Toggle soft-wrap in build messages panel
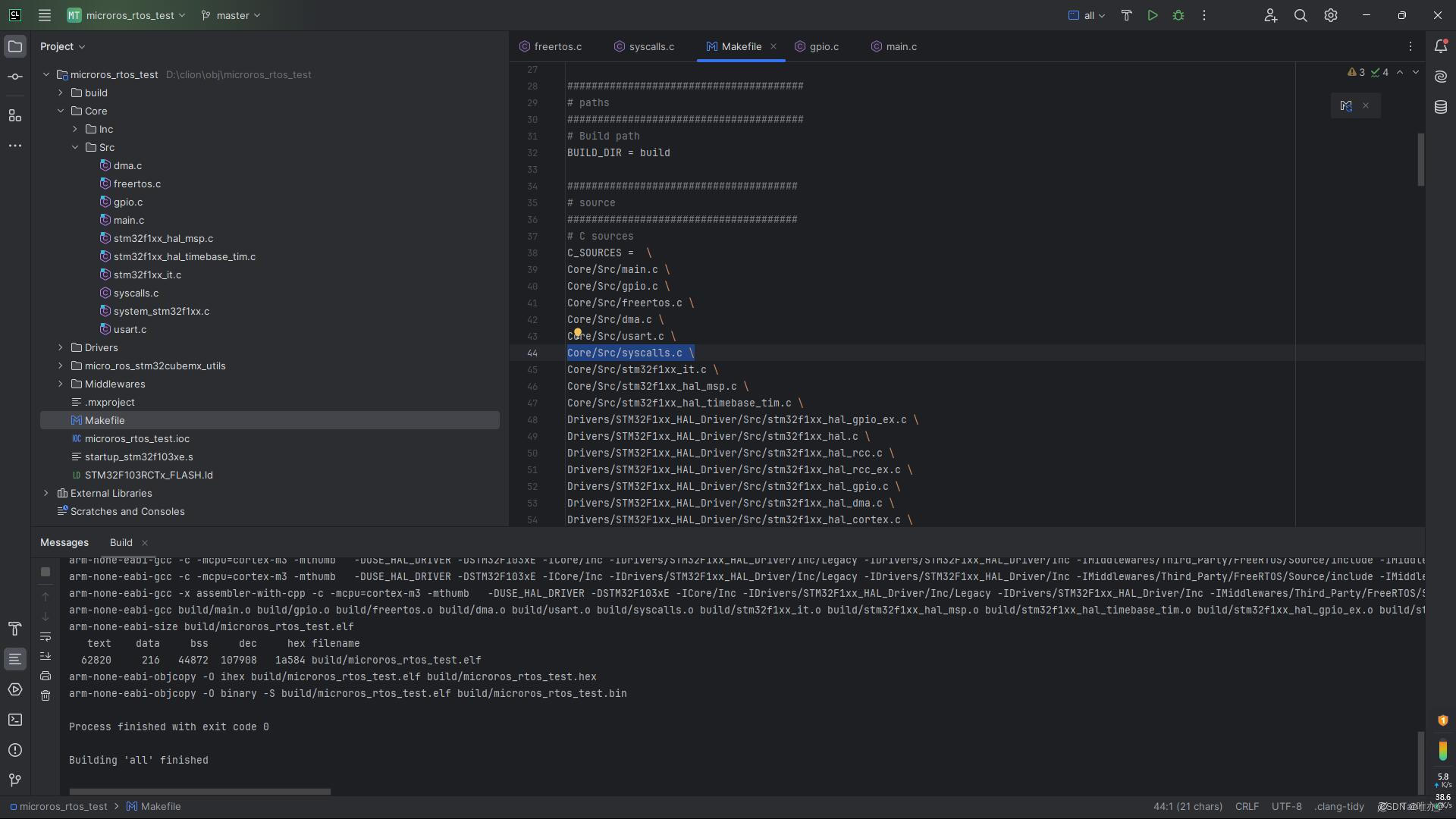 click(x=45, y=636)
